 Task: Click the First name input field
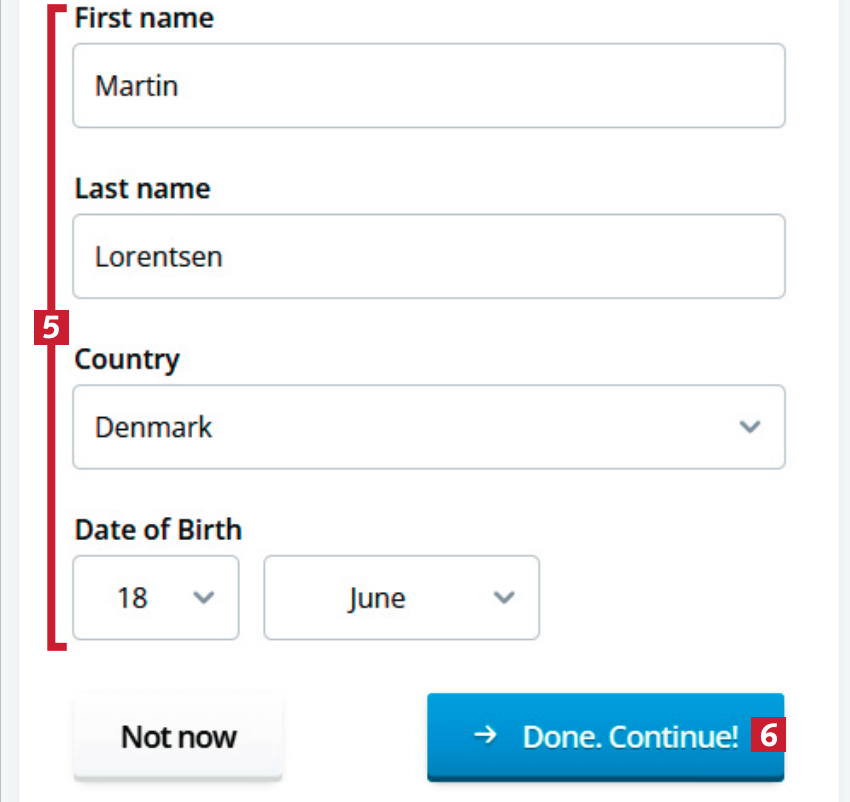pyautogui.click(x=428, y=86)
